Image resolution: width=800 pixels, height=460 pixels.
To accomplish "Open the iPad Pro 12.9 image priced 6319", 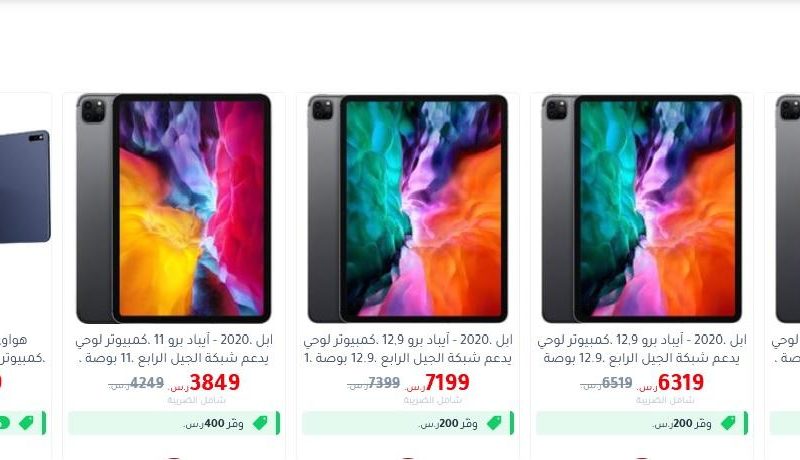I will (641, 208).
